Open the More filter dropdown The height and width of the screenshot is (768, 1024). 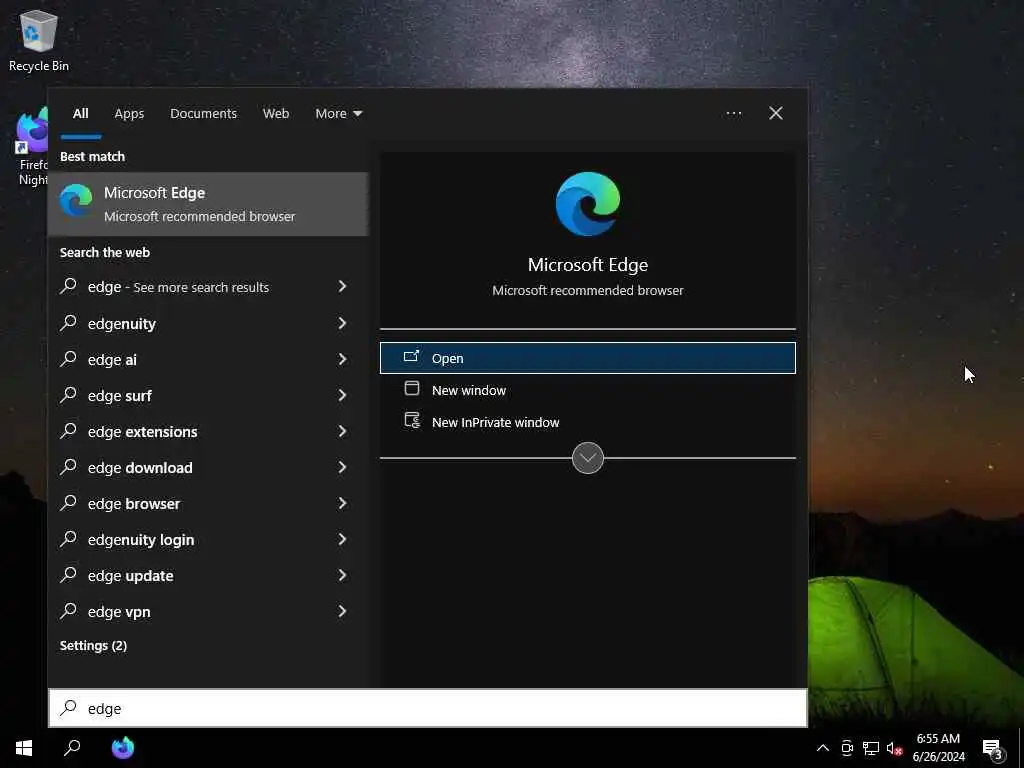pyautogui.click(x=338, y=114)
